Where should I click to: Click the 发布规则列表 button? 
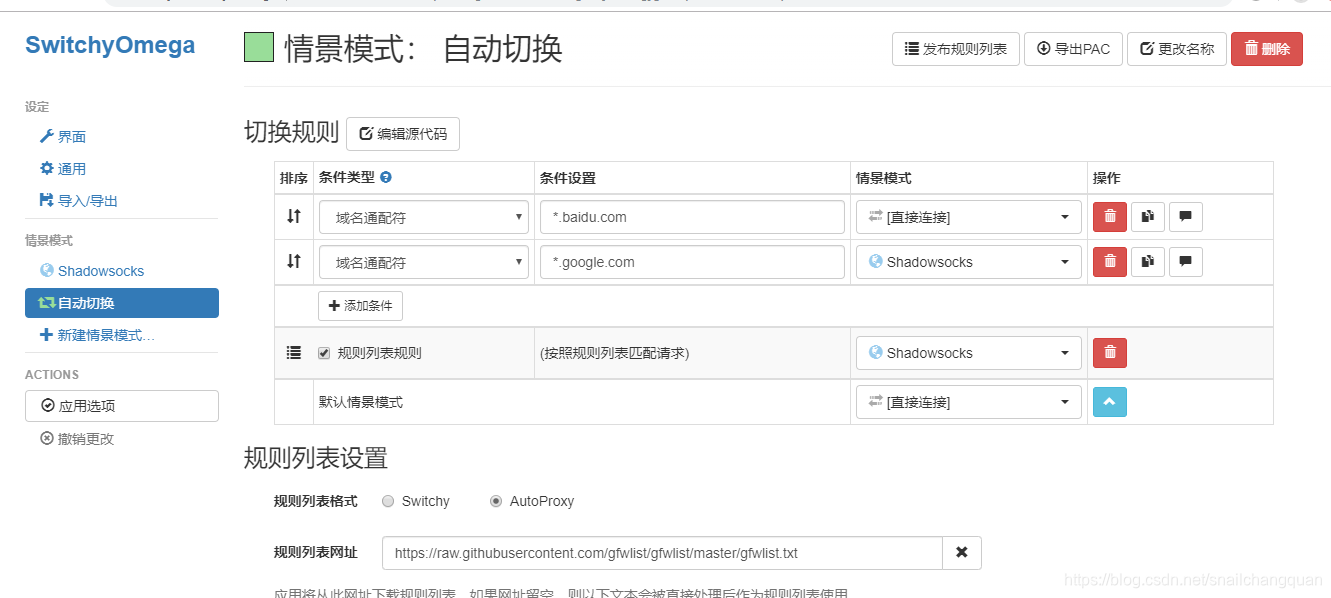click(955, 48)
